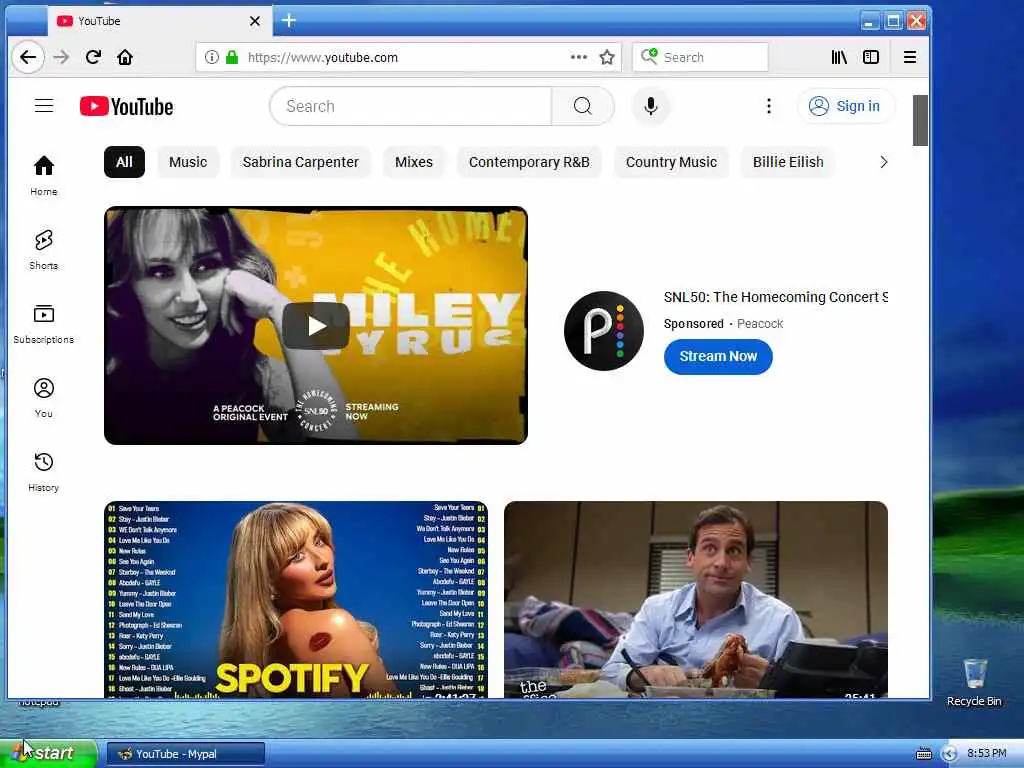Open Subscriptions in YouTube sidebar
Image resolution: width=1024 pixels, height=768 pixels.
(x=44, y=324)
